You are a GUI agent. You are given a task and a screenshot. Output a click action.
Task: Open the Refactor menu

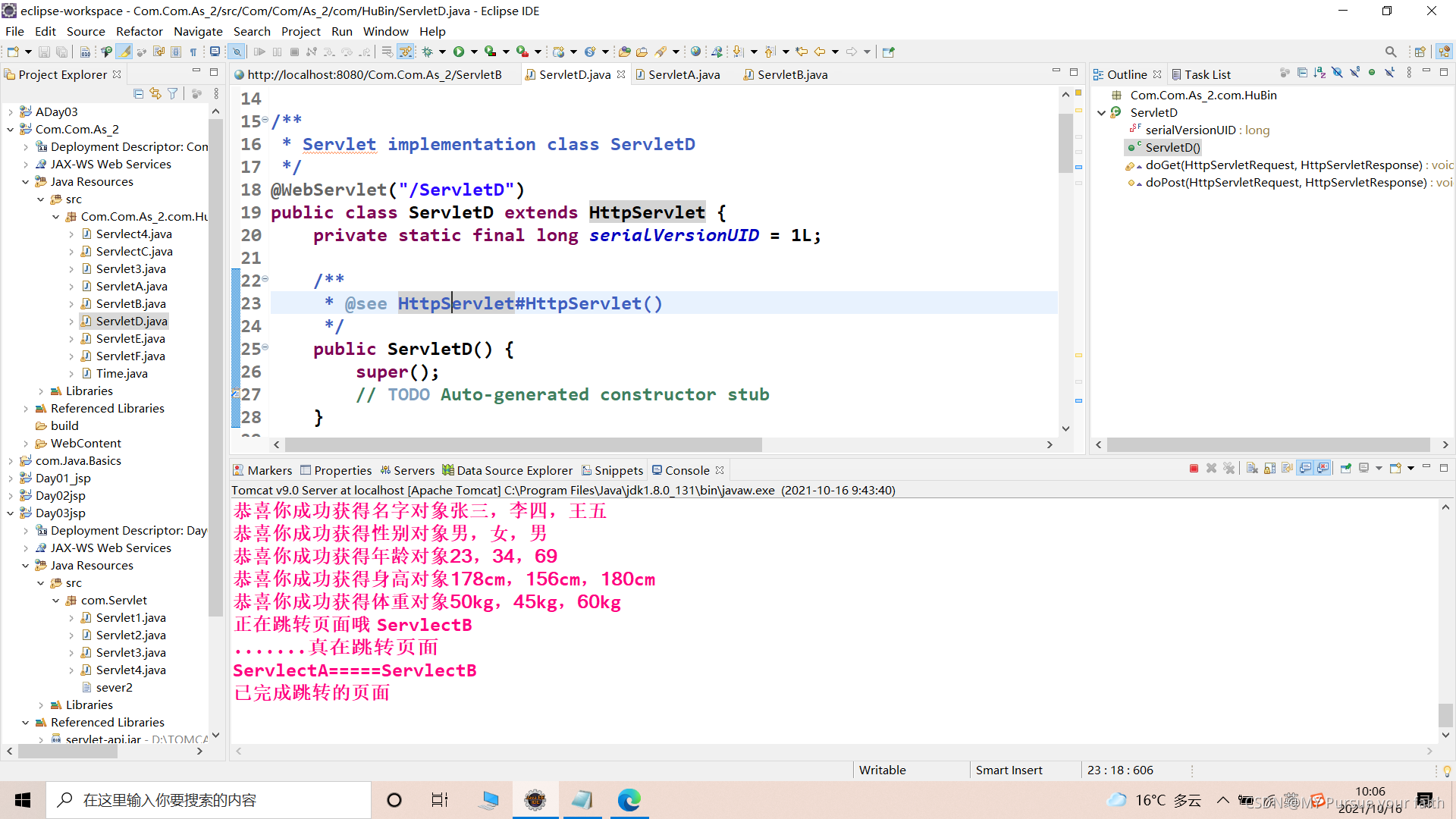point(139,31)
